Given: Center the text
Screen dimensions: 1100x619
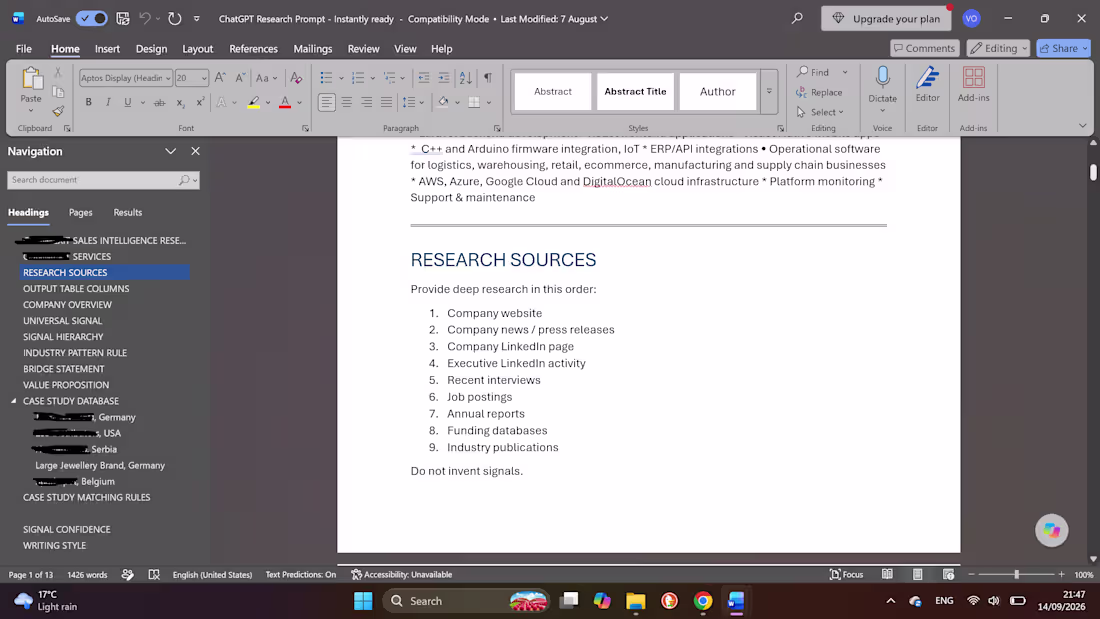Looking at the screenshot, I should pyautogui.click(x=347, y=102).
